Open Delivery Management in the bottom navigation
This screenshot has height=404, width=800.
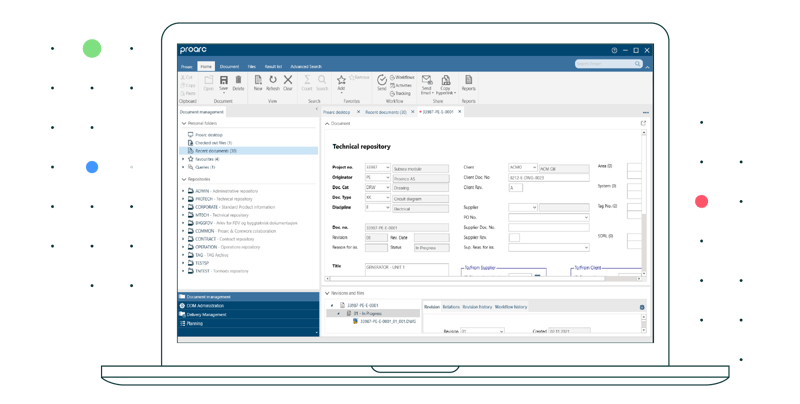(x=248, y=315)
